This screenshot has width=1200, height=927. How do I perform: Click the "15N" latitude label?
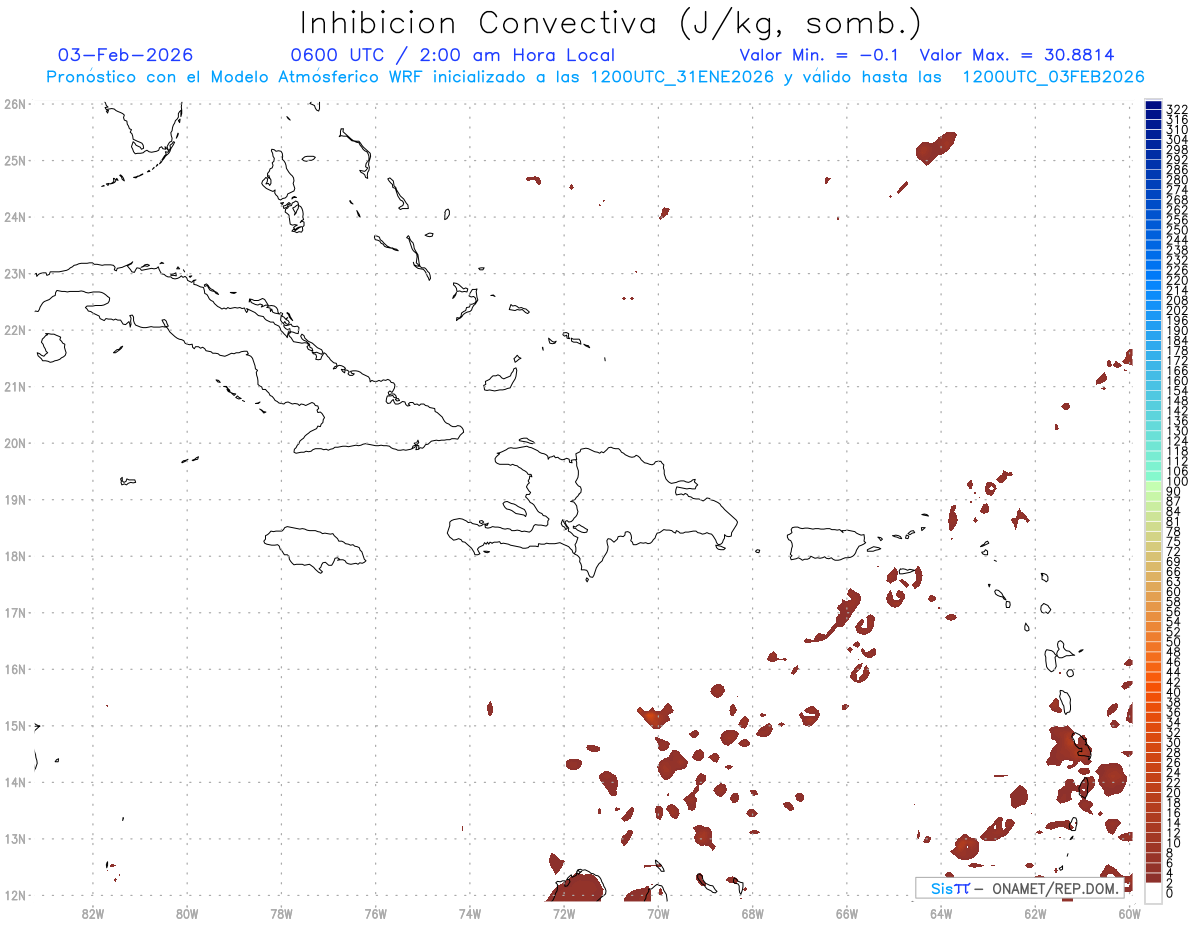pos(14,725)
